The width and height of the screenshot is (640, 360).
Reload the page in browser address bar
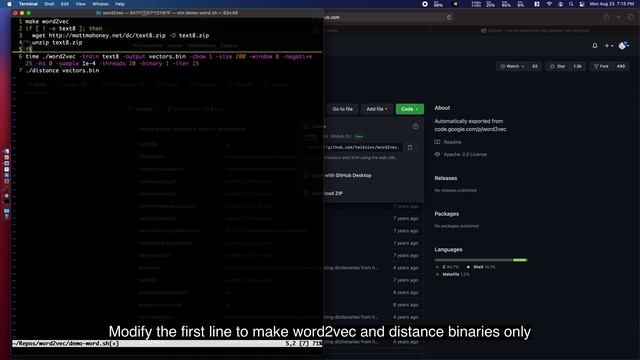tap(449, 17)
